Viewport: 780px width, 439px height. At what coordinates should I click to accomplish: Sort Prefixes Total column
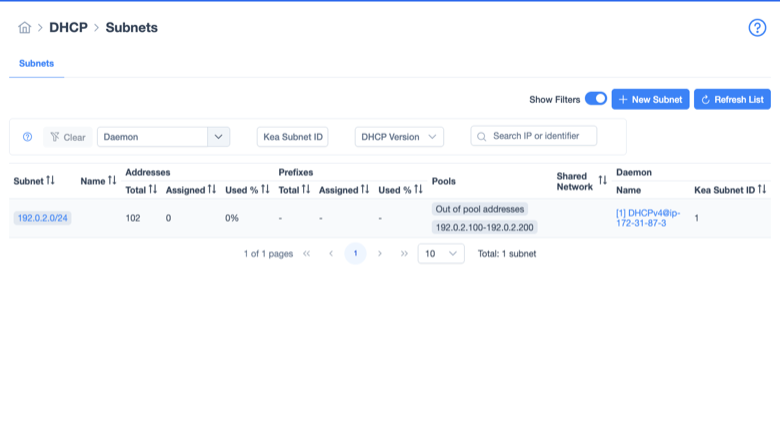pos(306,189)
